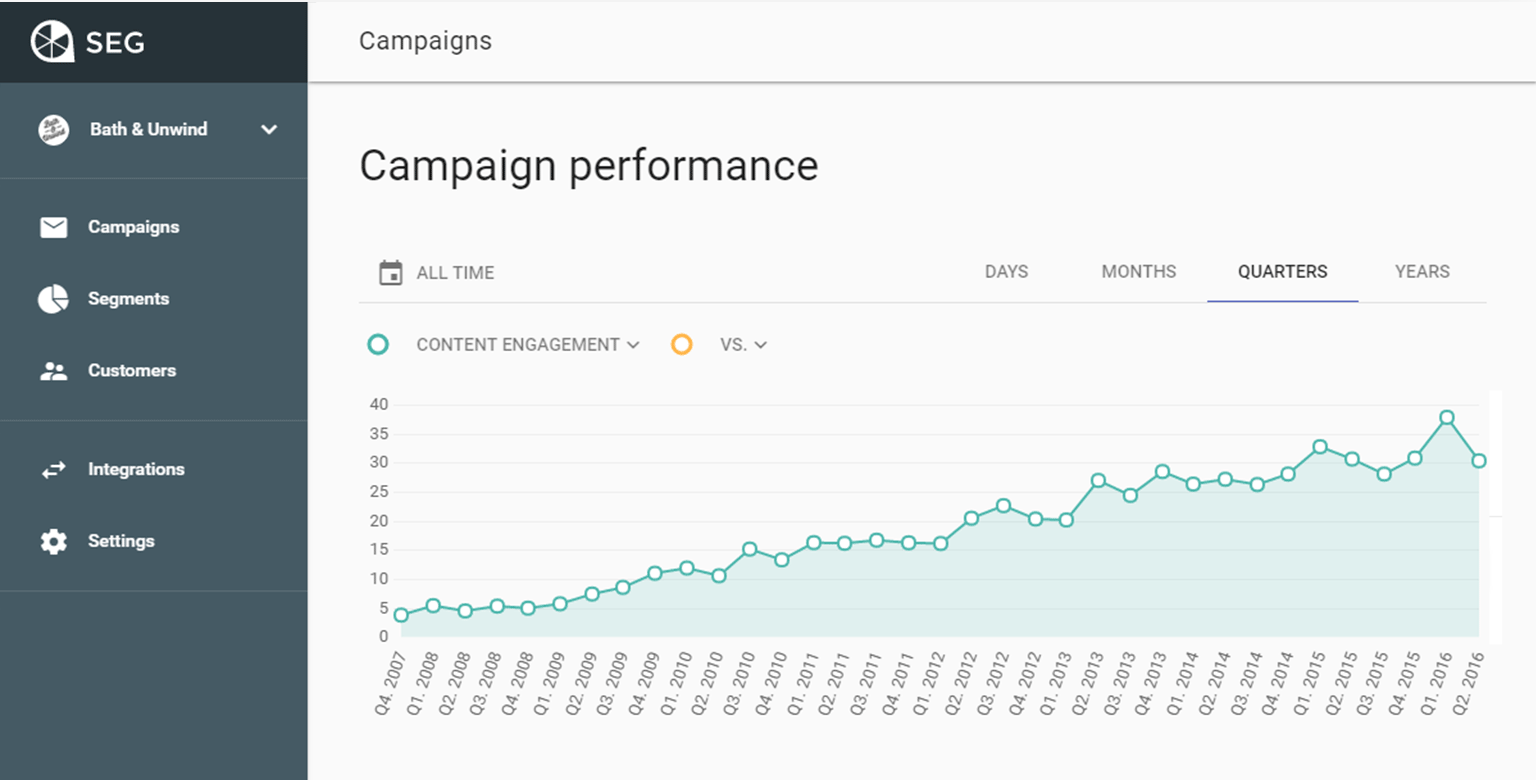Screen dimensions: 1536x780
Task: Click the Q1 2016 peak data point
Action: click(1446, 418)
